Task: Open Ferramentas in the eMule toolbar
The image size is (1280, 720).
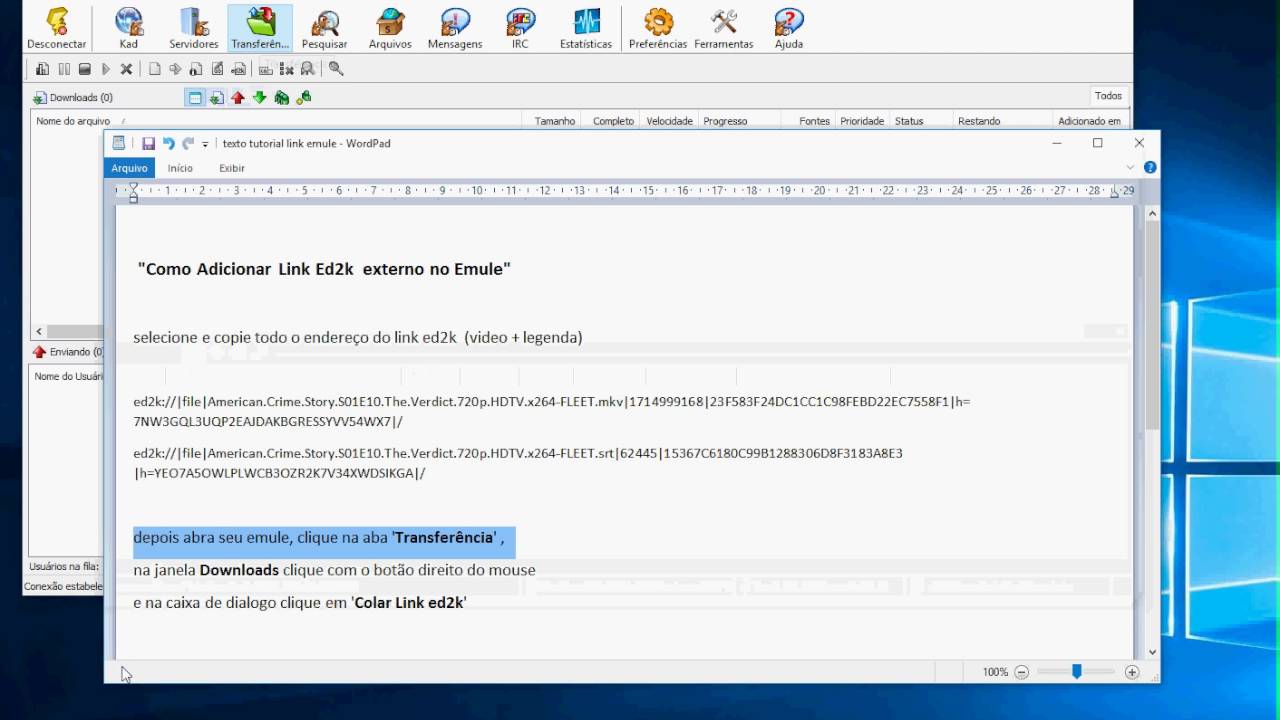Action: pos(724,28)
